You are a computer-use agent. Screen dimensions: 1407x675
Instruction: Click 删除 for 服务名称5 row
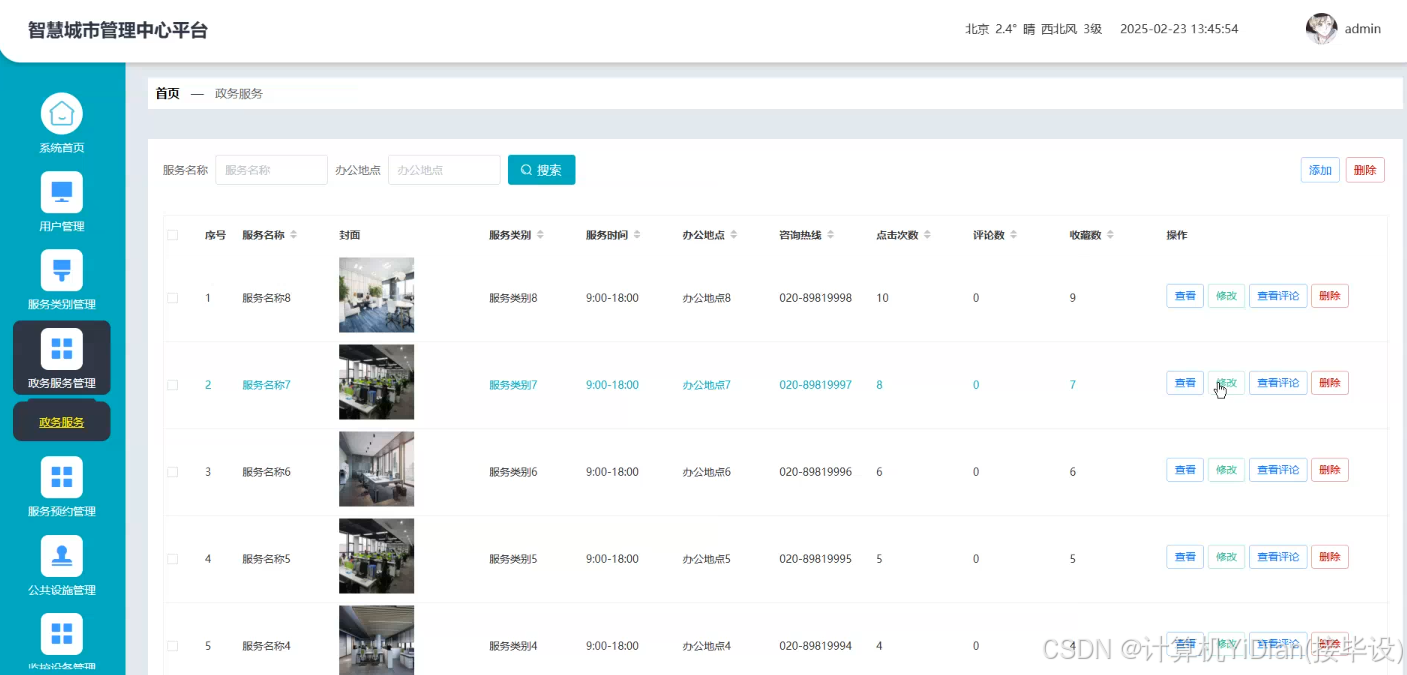(x=1329, y=557)
